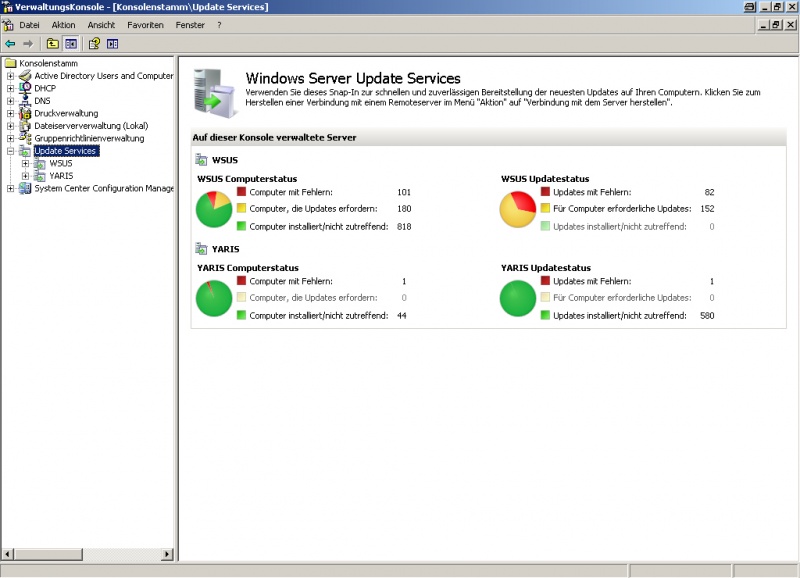Screen dimensions: 800x578
Task: Select Druckverwaltung tree item label
Action: (66, 113)
